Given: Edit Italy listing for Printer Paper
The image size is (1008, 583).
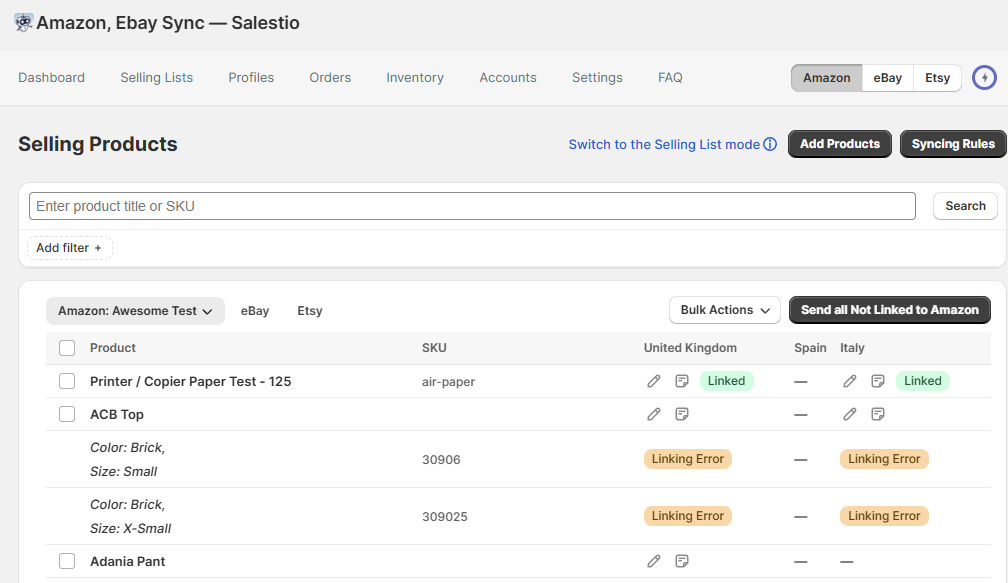Looking at the screenshot, I should click(x=850, y=381).
